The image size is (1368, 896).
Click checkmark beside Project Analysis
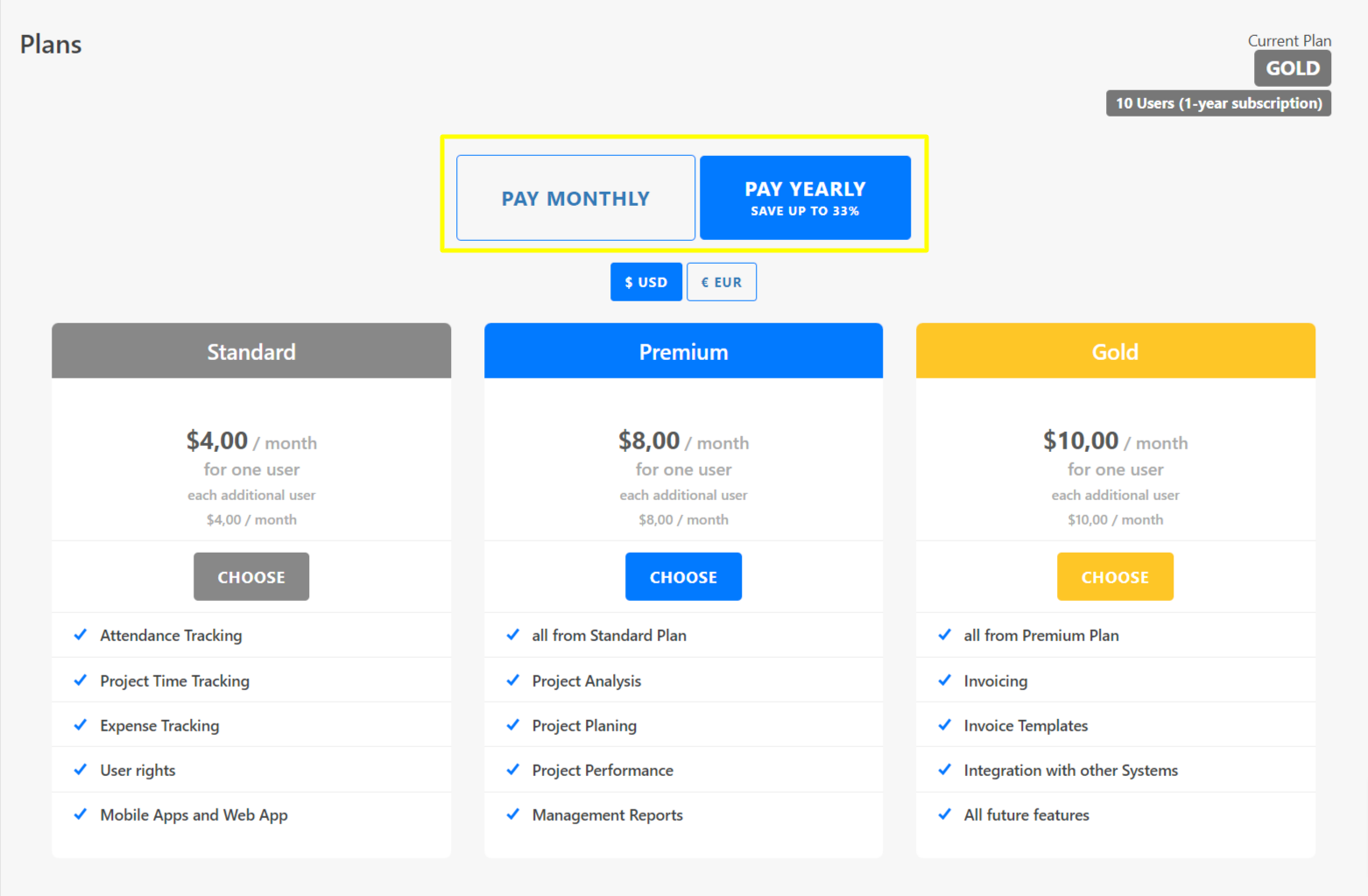tap(512, 681)
